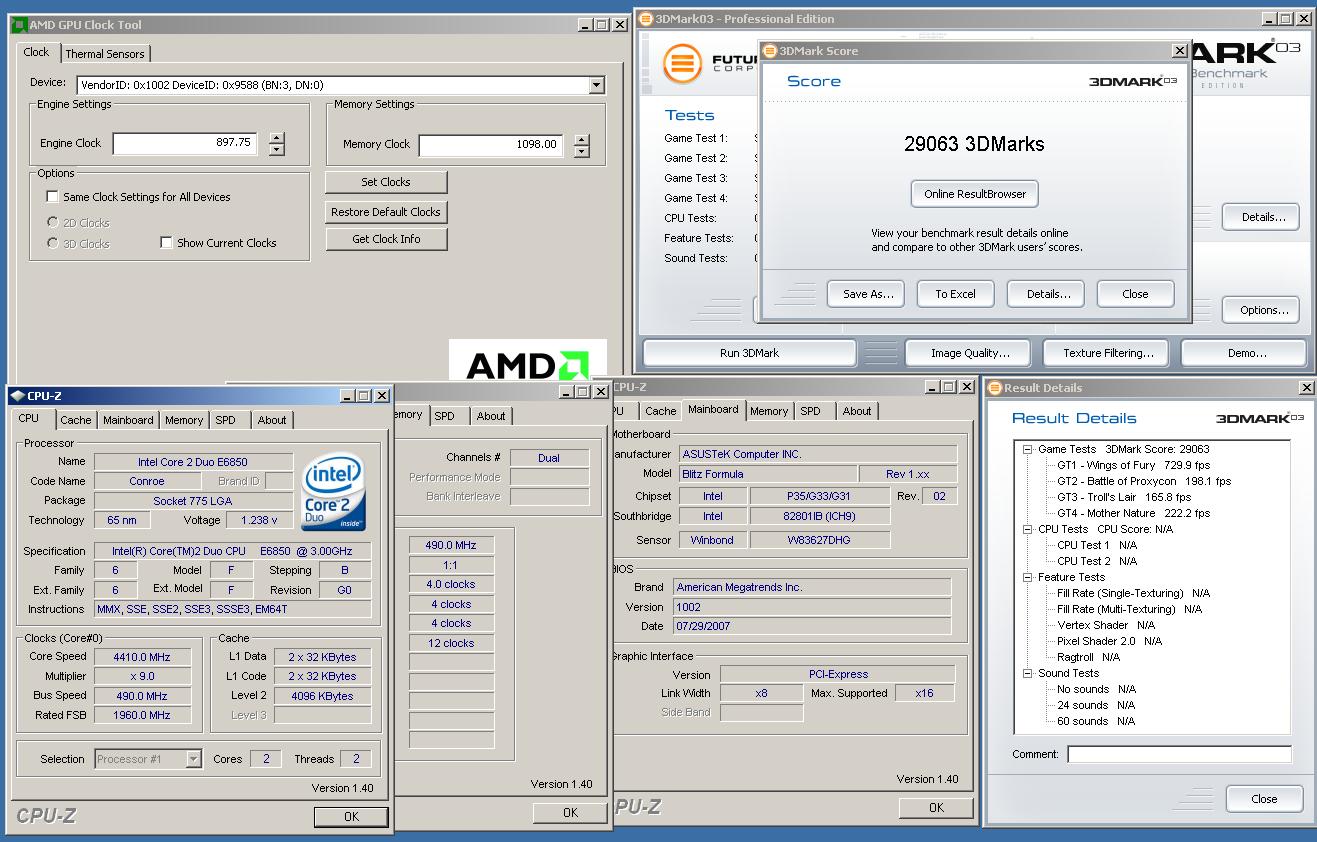Collapse the CPU Tests tree node
The height and width of the screenshot is (842, 1317).
(1027, 530)
